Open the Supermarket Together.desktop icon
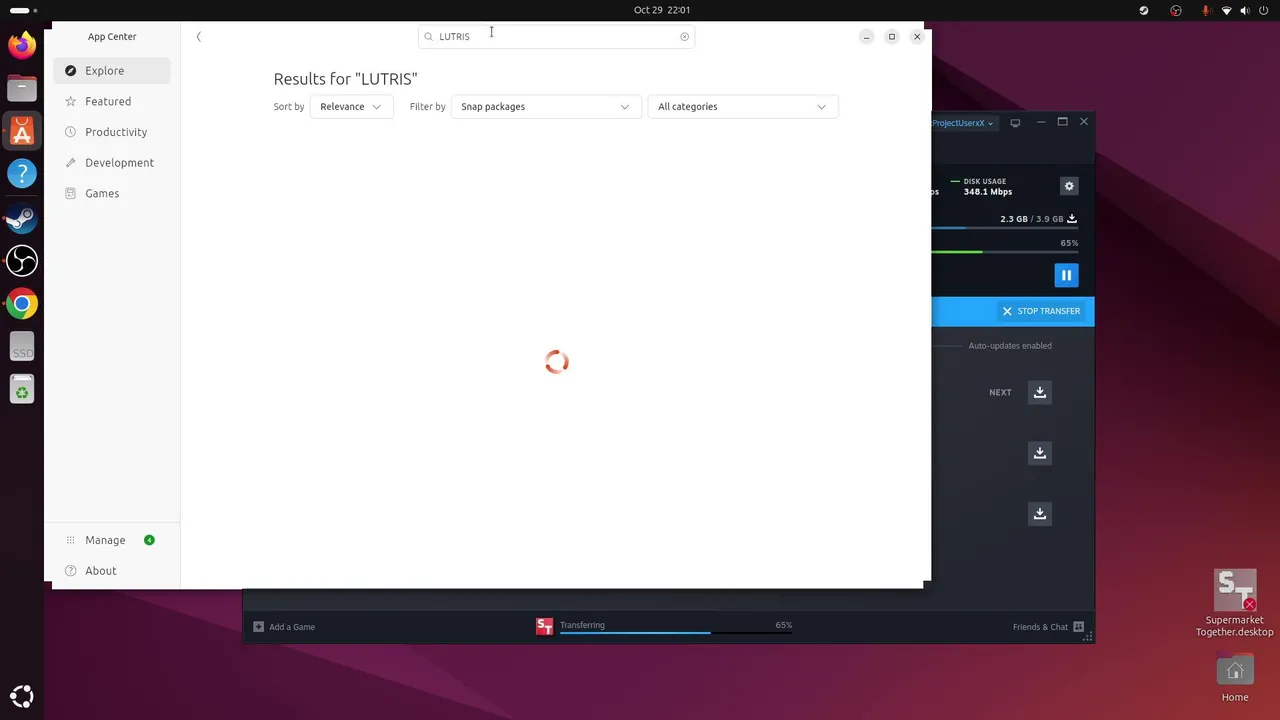The height and width of the screenshot is (720, 1280). tap(1235, 603)
